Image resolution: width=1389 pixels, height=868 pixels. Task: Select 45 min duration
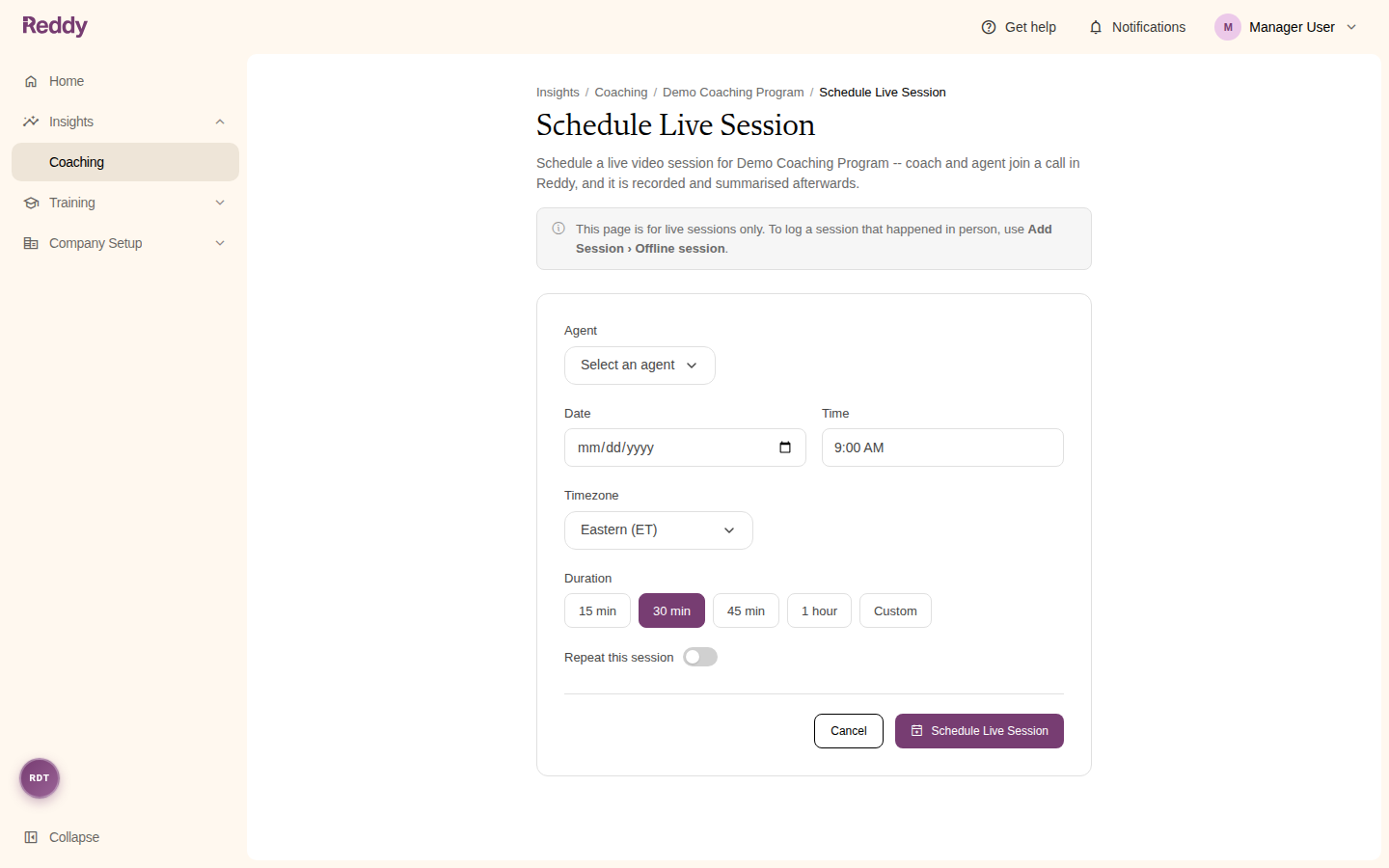(x=746, y=610)
